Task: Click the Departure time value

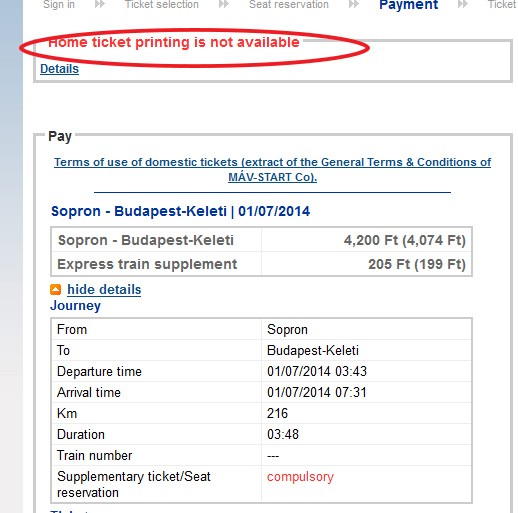Action: pos(317,371)
